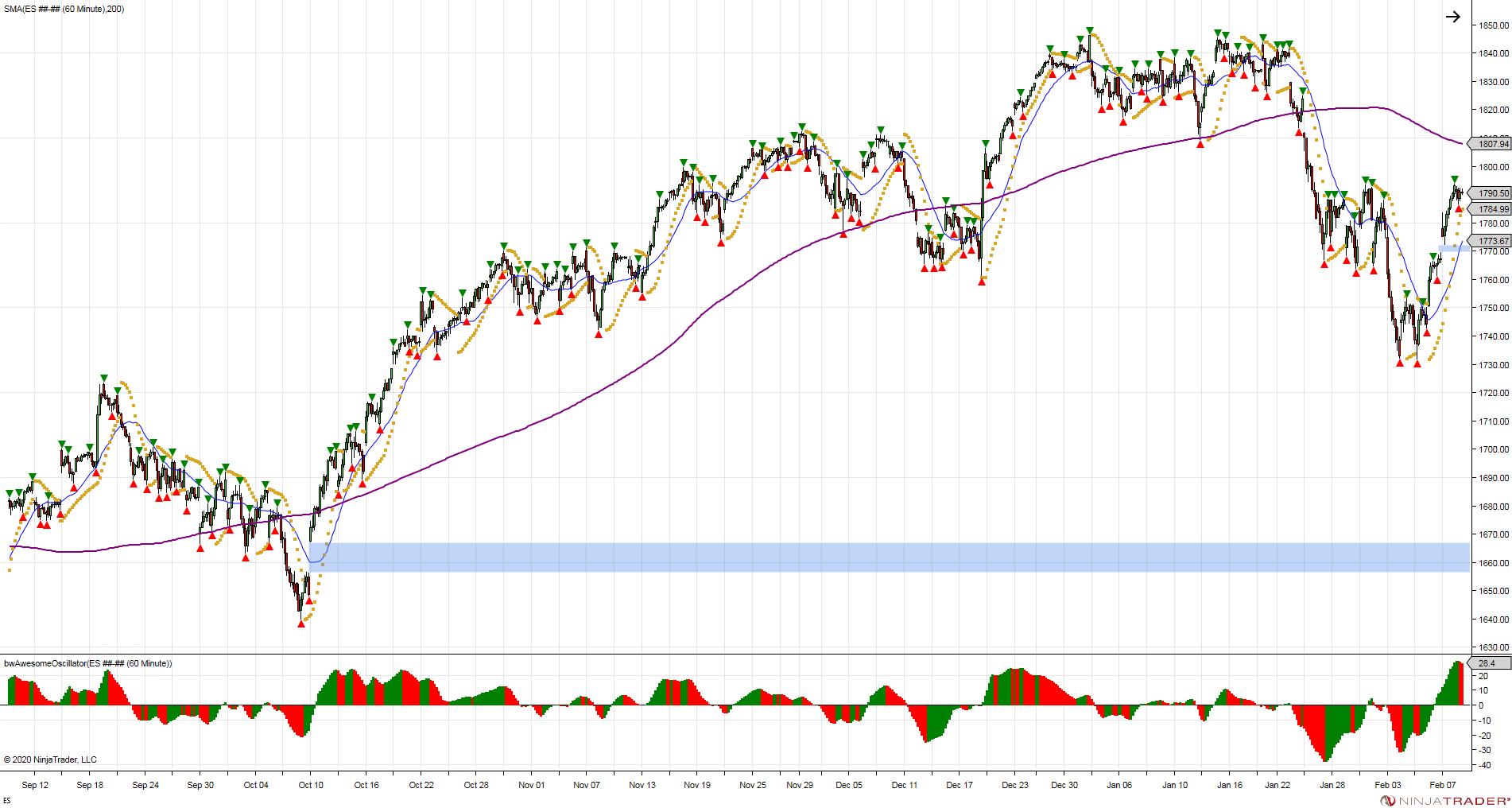The height and width of the screenshot is (808, 1512).
Task: Click the Nov 01 date label
Action: point(532,785)
